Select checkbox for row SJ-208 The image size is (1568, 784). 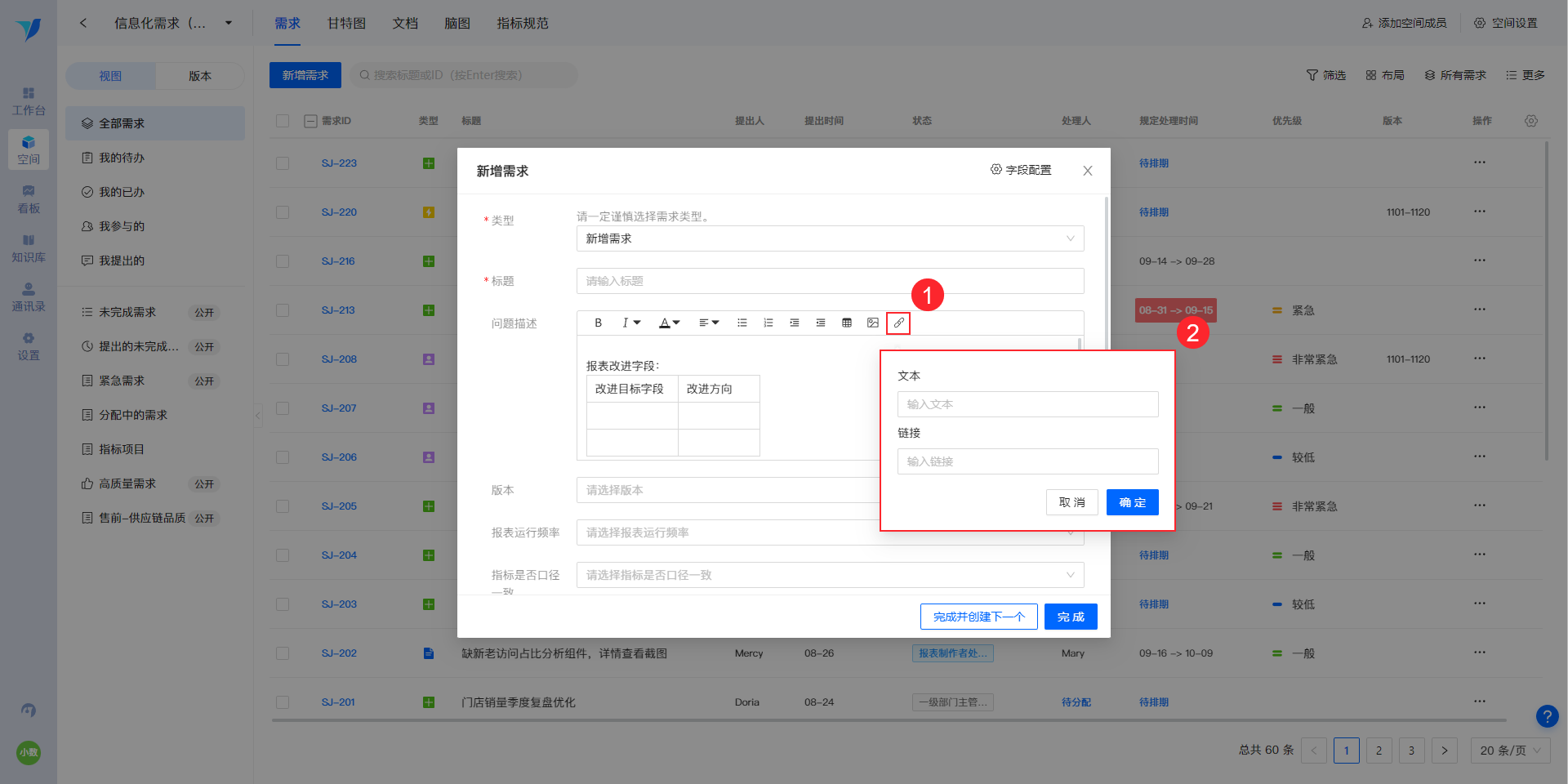pyautogui.click(x=283, y=359)
